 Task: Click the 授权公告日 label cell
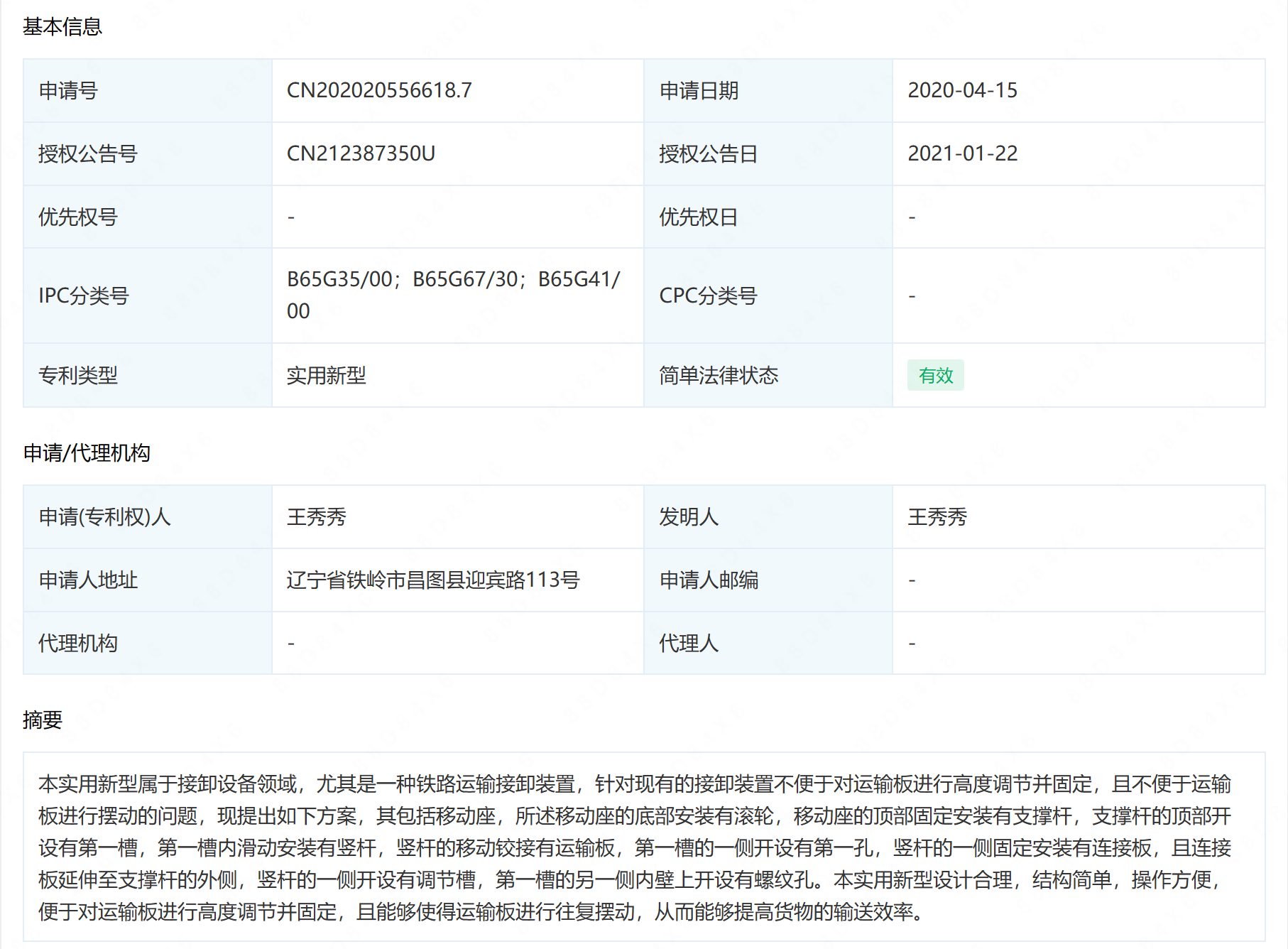click(x=768, y=153)
